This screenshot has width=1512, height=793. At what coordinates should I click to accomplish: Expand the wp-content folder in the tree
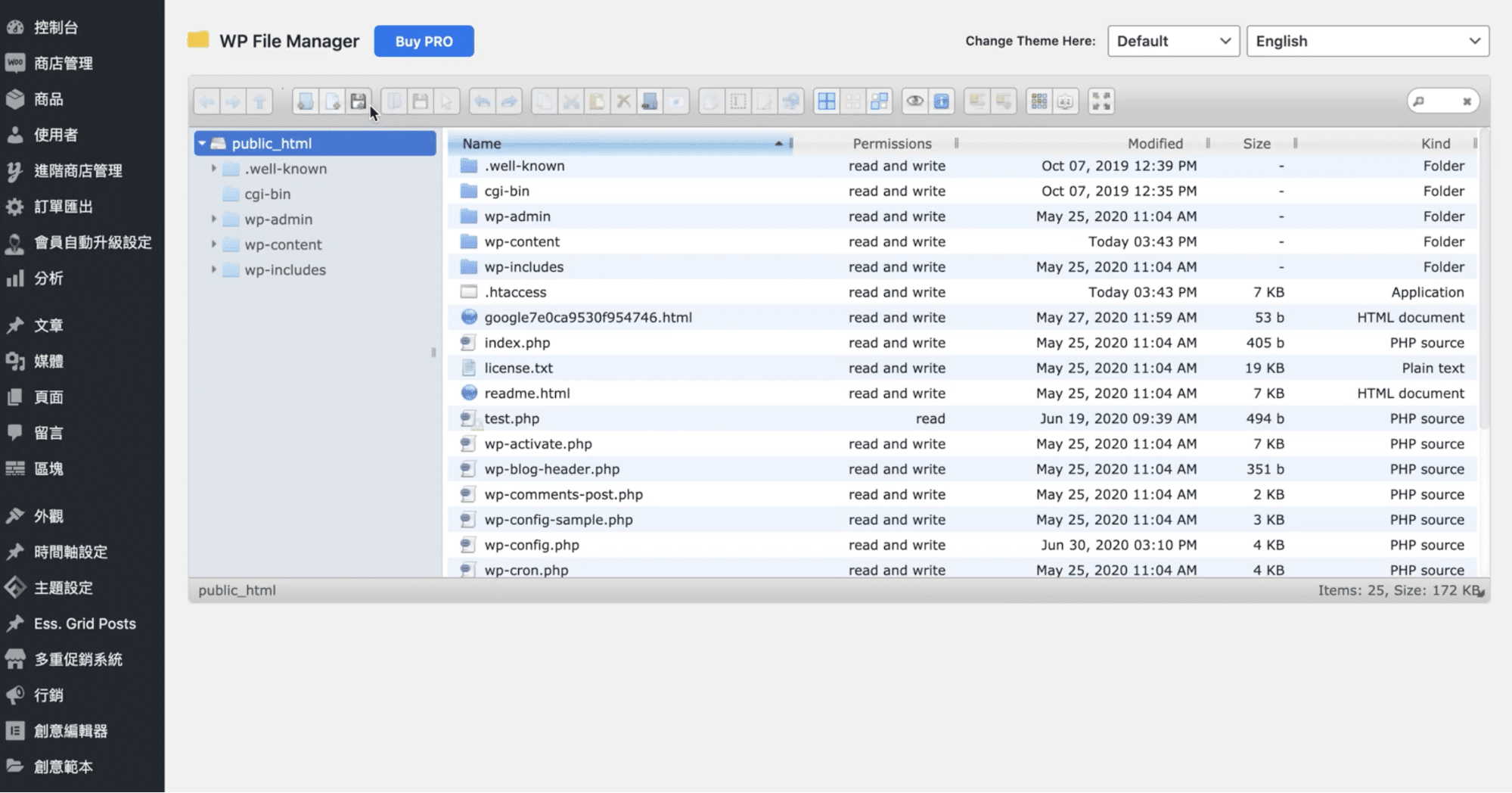(214, 244)
